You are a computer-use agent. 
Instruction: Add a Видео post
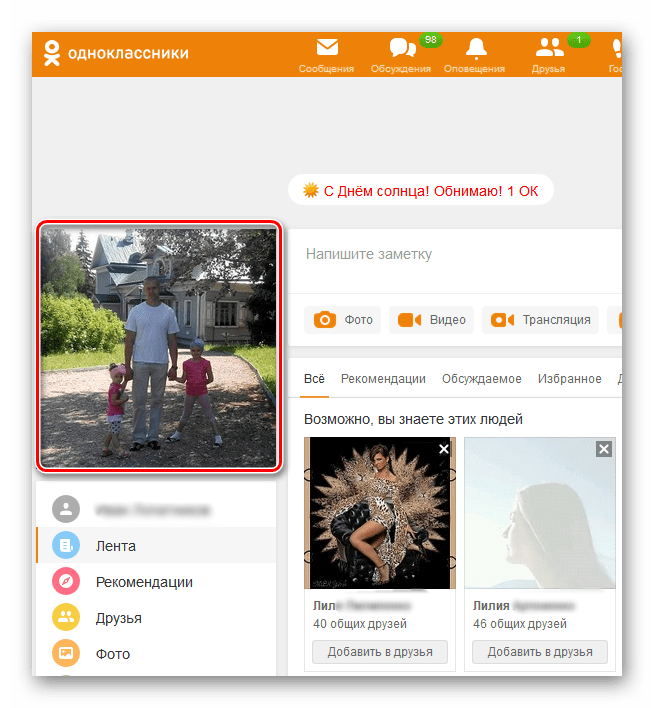pos(431,320)
